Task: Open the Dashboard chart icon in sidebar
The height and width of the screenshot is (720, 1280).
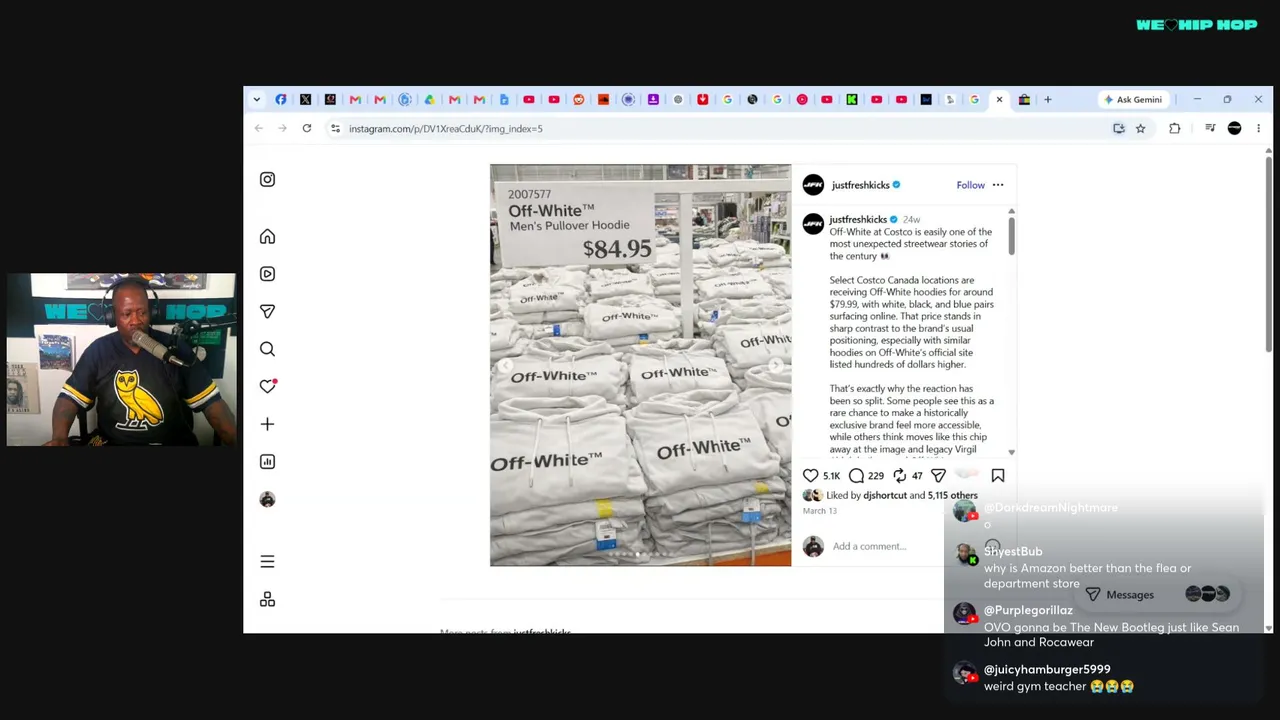Action: [x=267, y=461]
